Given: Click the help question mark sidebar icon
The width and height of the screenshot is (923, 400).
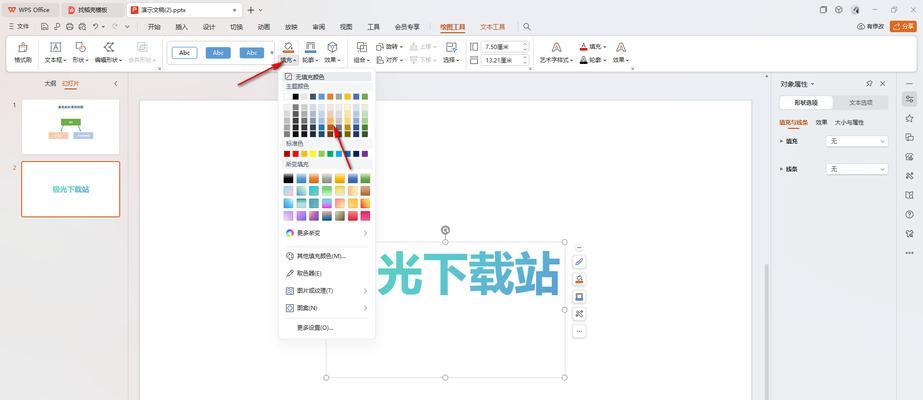Looking at the screenshot, I should click(909, 215).
